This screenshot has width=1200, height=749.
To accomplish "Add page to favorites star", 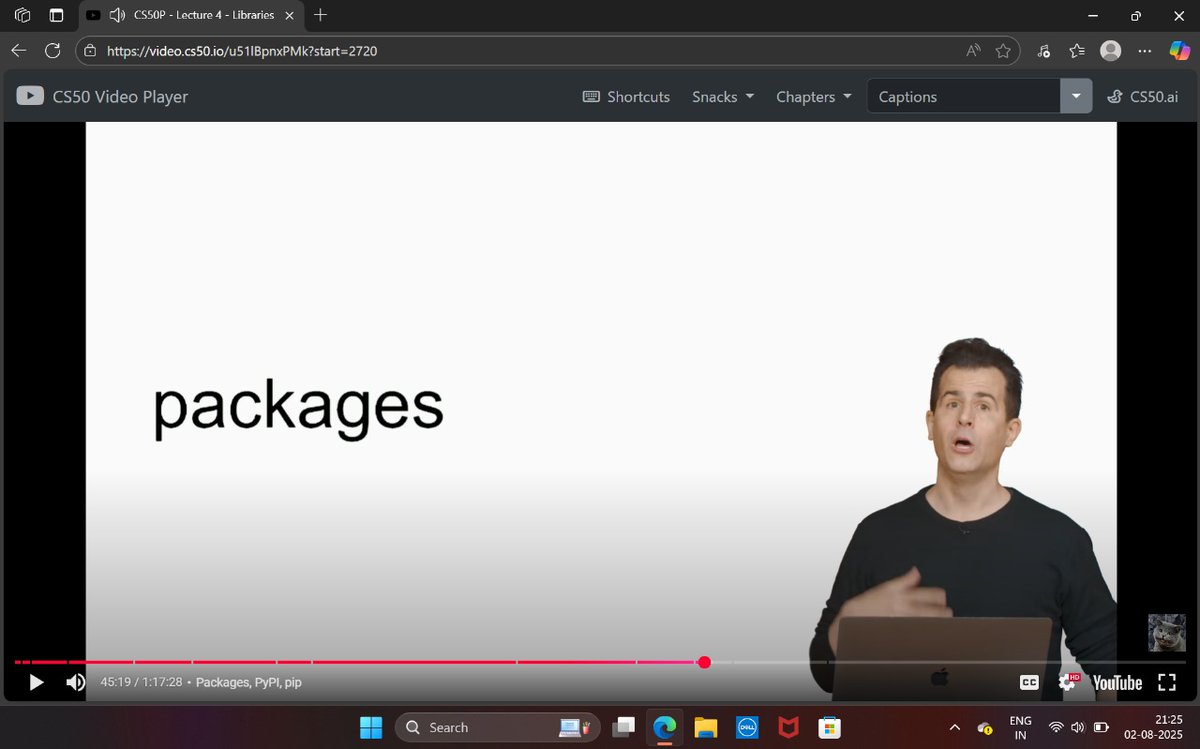I will click(1003, 50).
